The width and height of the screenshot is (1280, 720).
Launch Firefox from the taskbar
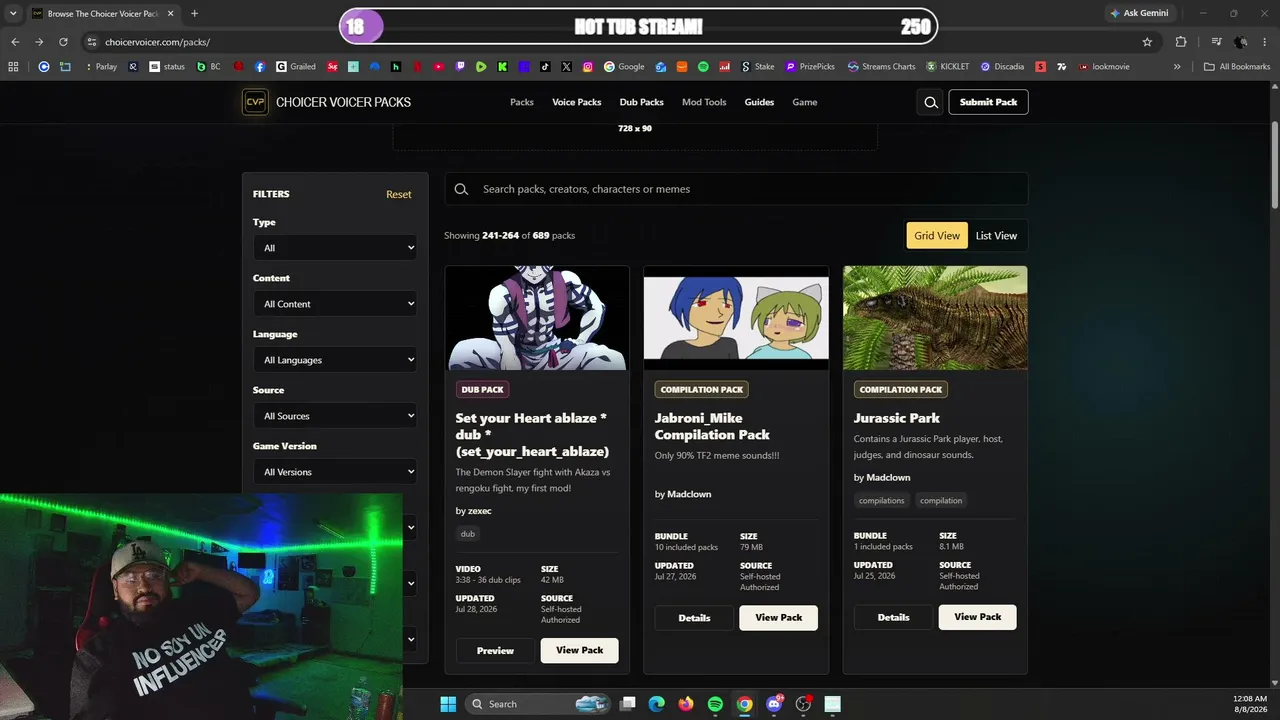pos(685,704)
